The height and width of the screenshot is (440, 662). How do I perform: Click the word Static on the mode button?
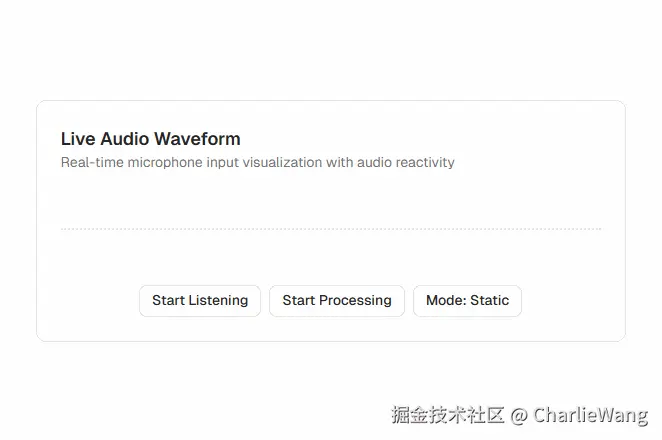pos(490,300)
